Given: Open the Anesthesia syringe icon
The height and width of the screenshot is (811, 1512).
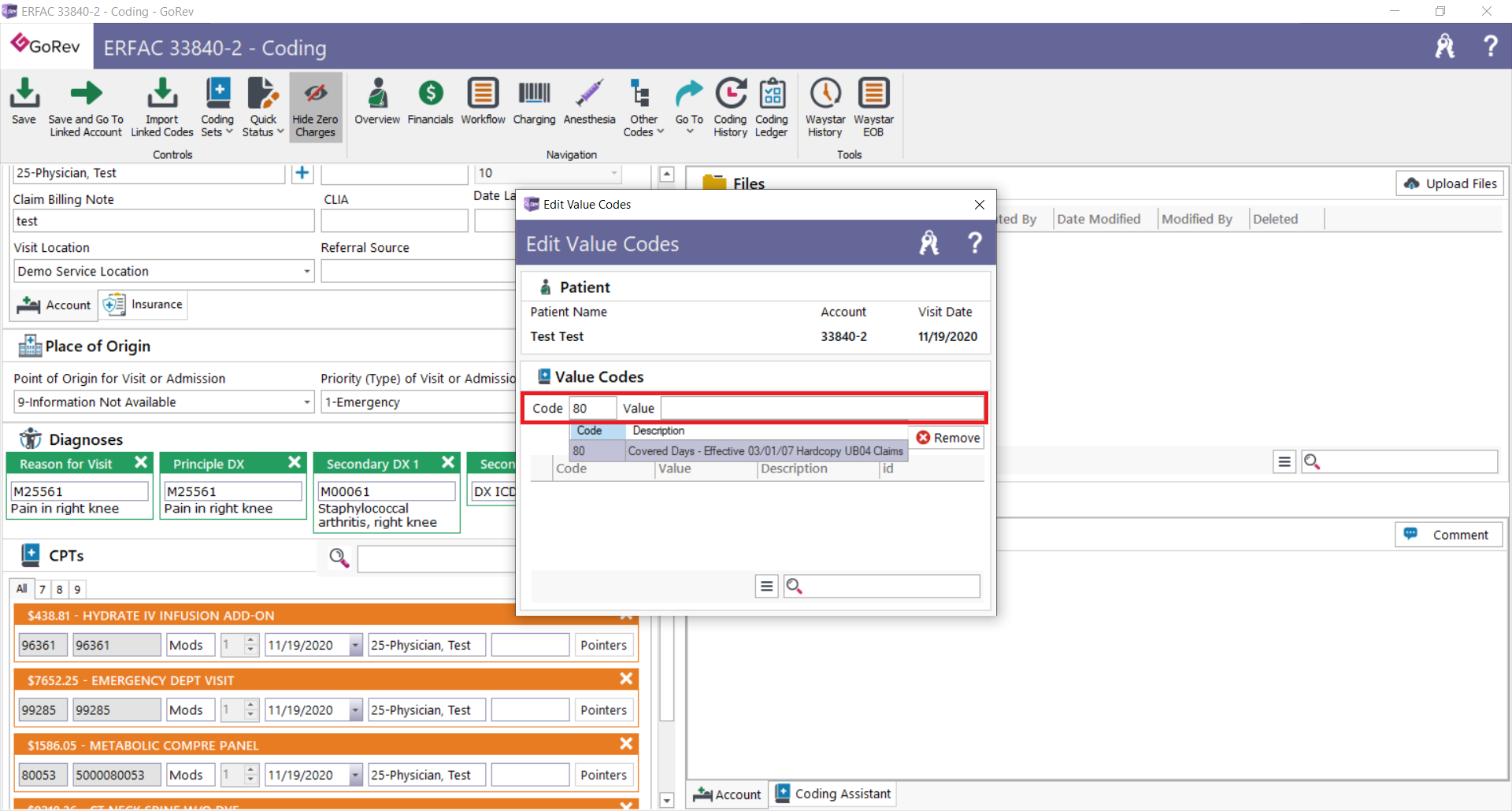Looking at the screenshot, I should click(x=590, y=101).
